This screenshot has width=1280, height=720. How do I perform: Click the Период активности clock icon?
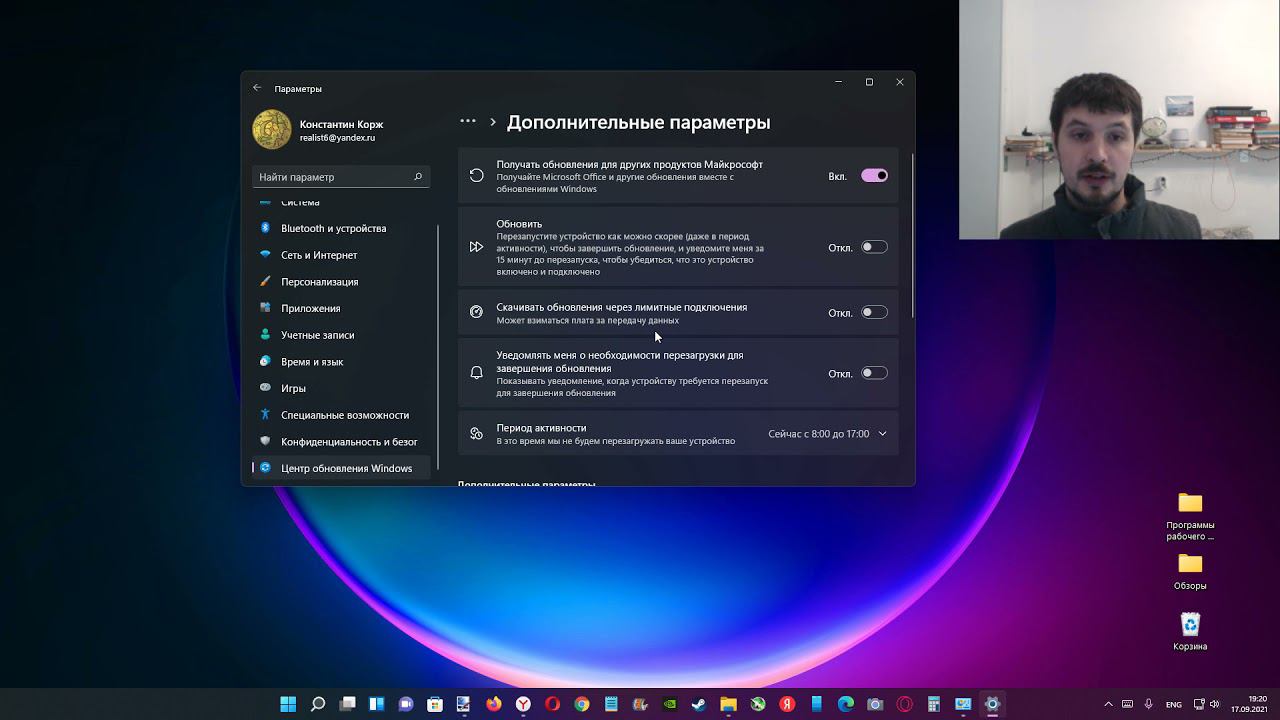pos(477,434)
